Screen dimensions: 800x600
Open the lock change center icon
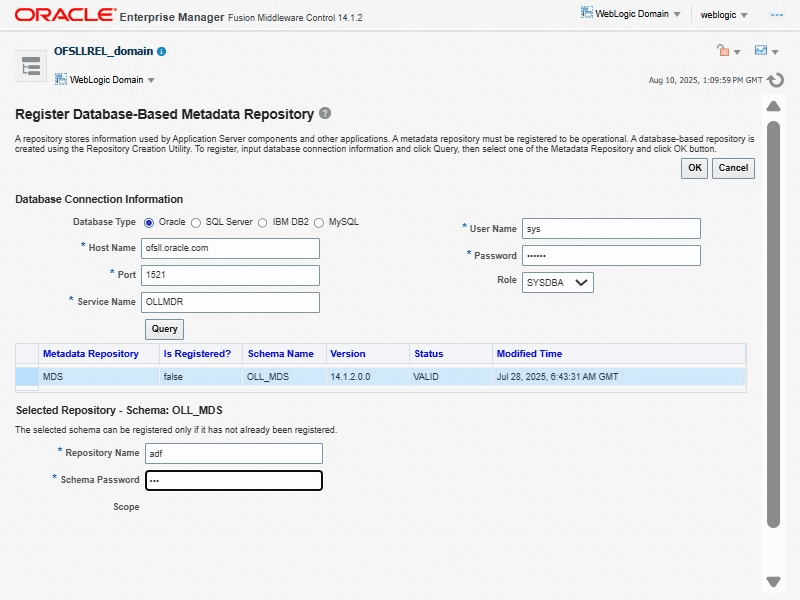click(x=723, y=50)
